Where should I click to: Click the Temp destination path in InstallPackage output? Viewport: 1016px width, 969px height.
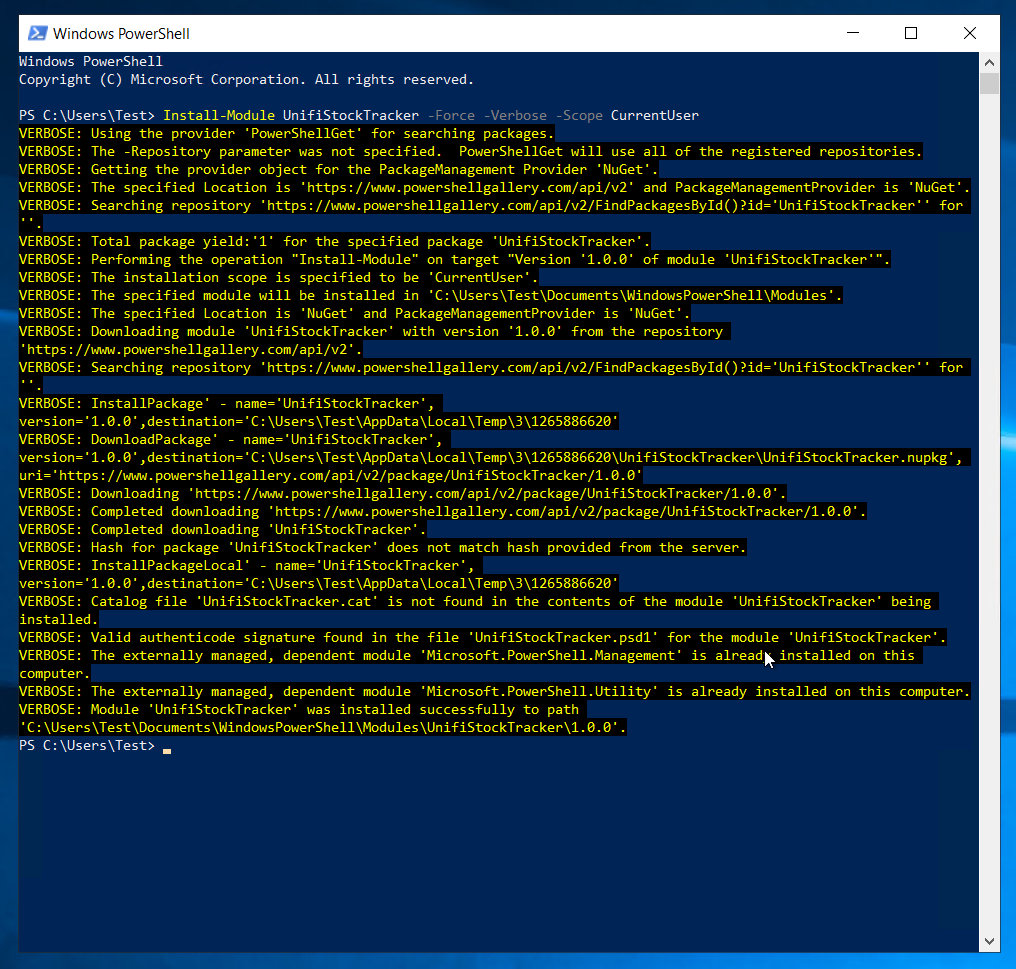pyautogui.click(x=430, y=421)
